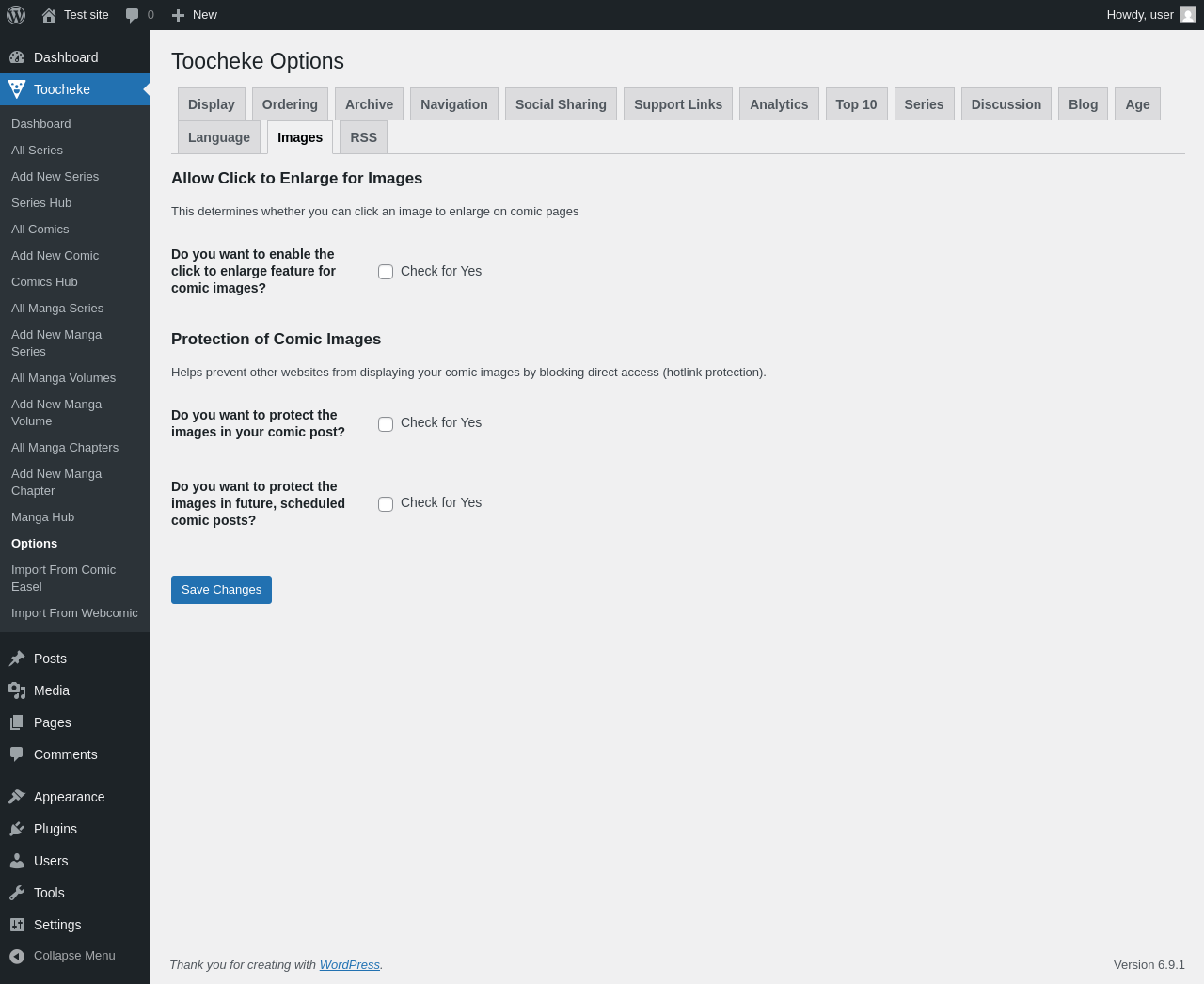Open Options in Toocheke submenu
The height and width of the screenshot is (984, 1204).
pos(75,544)
